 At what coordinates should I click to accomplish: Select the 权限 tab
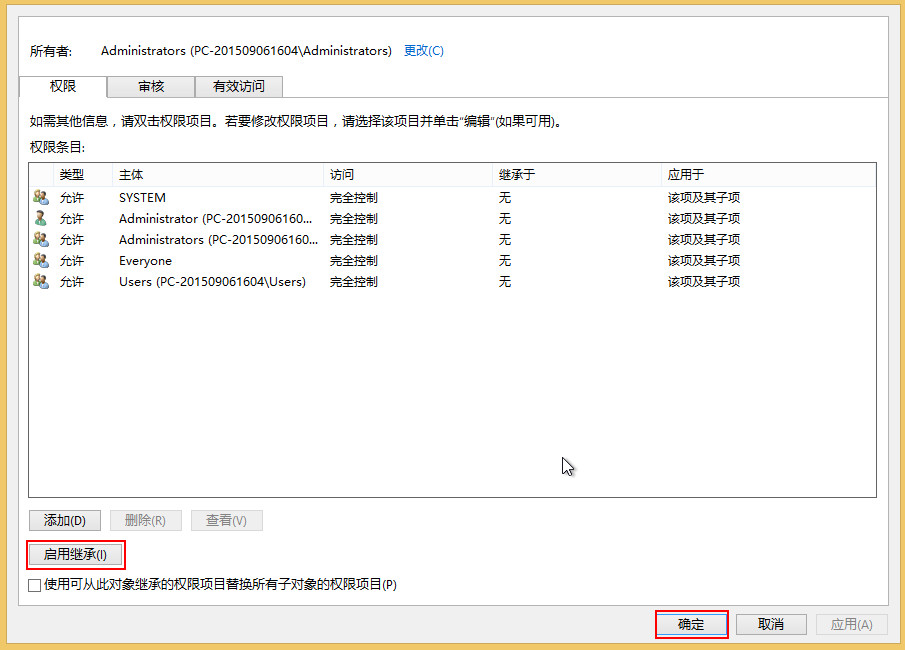click(63, 86)
